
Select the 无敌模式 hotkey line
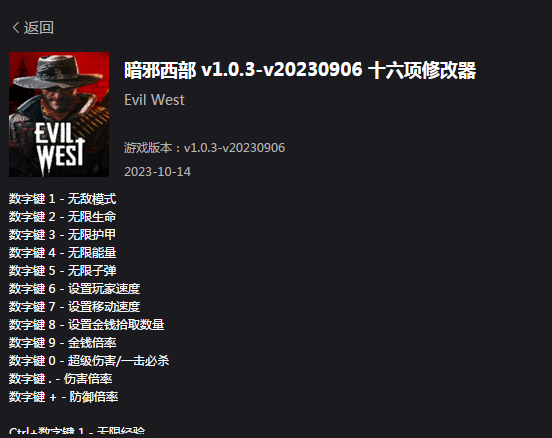62,199
